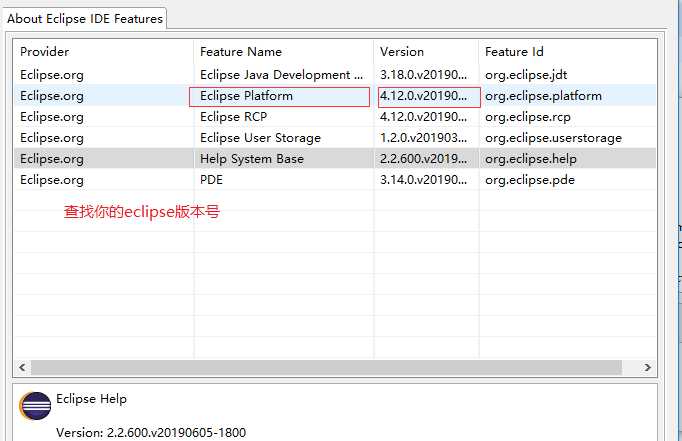Click the Eclipse Help logo icon
682x441 pixels.
(x=35, y=406)
